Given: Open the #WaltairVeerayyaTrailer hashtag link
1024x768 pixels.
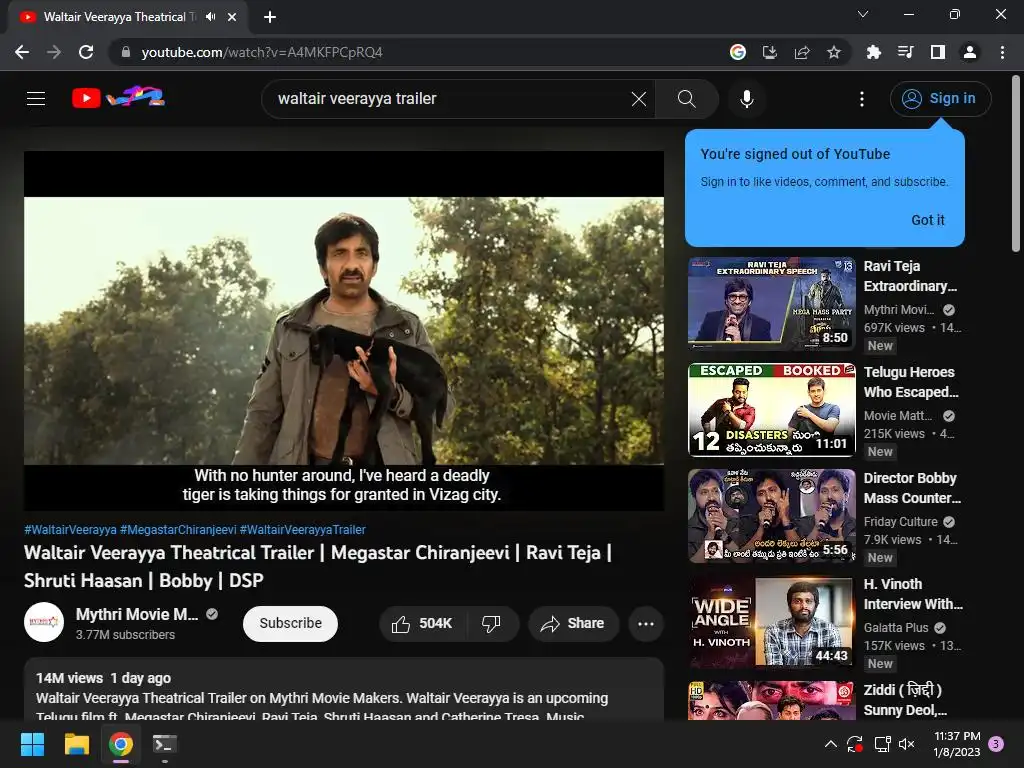Looking at the screenshot, I should 302,530.
